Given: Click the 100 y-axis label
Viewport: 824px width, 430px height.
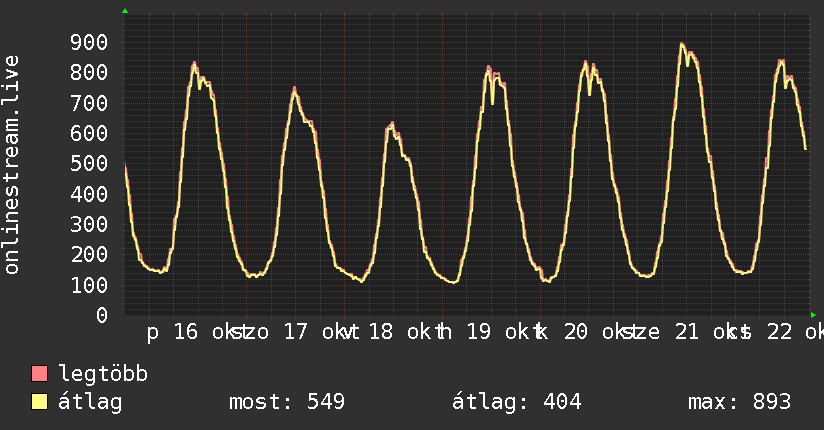Looking at the screenshot, I should (89, 285).
